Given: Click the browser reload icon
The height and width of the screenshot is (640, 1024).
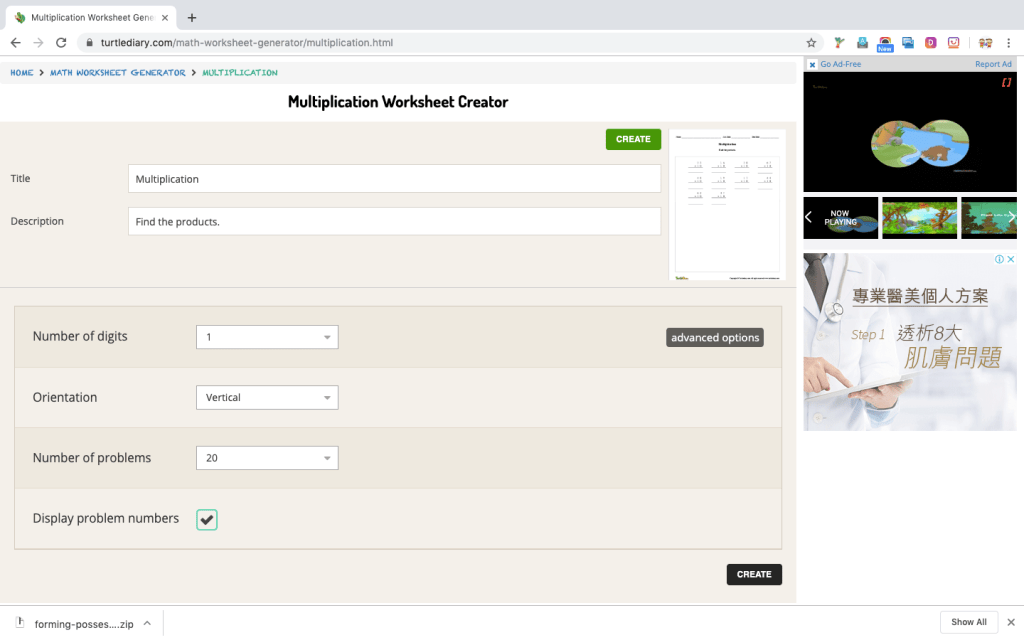Looking at the screenshot, I should (x=61, y=43).
